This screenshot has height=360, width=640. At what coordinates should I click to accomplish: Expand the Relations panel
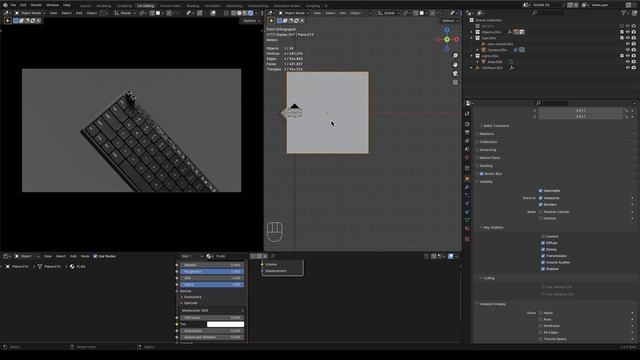pyautogui.click(x=487, y=134)
